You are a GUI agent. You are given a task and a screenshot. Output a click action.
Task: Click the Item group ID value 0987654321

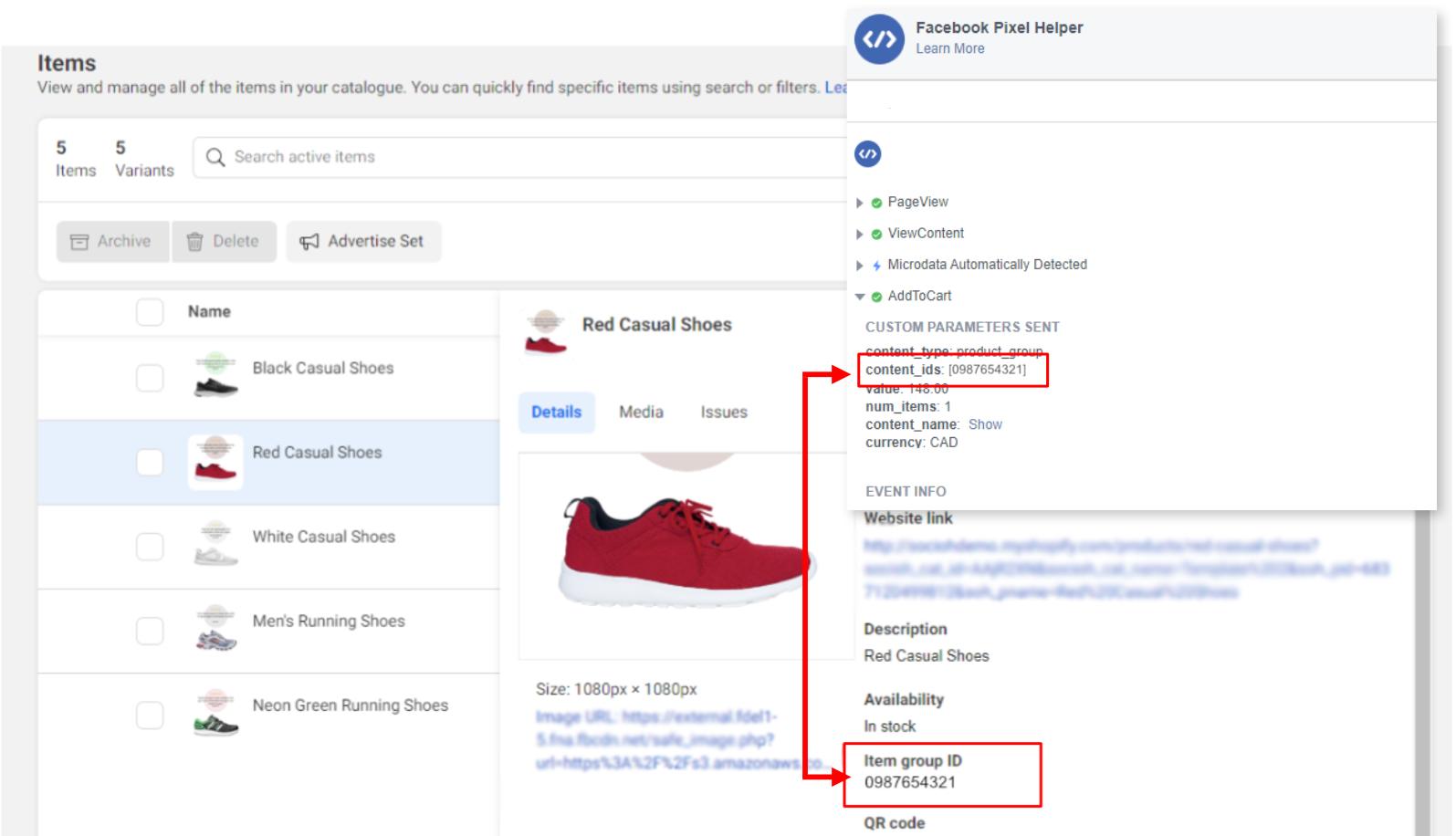pyautogui.click(x=910, y=783)
